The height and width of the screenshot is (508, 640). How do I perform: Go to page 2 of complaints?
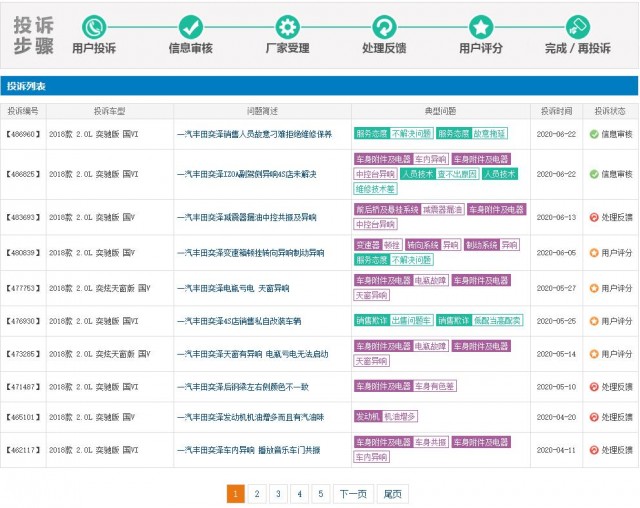(257, 494)
